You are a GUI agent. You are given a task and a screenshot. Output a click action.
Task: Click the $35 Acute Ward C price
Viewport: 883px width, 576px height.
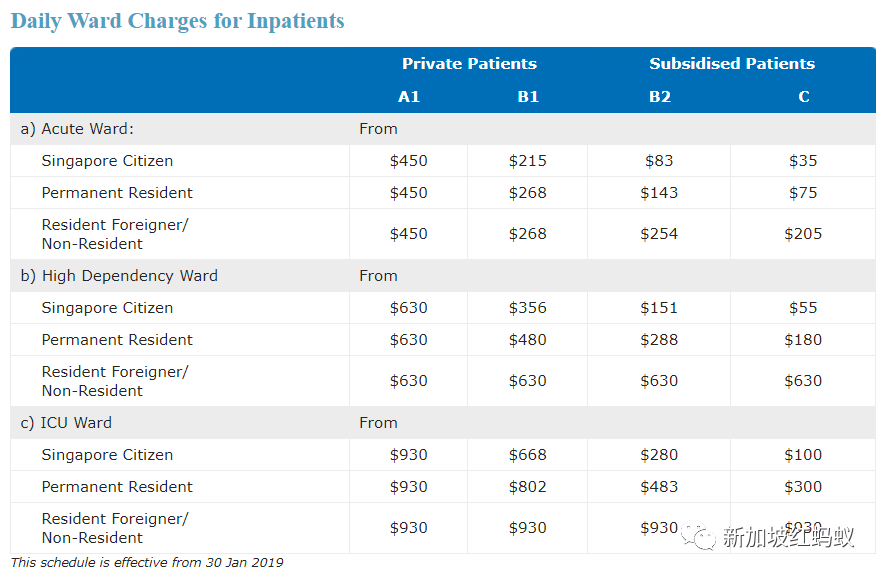coord(803,161)
